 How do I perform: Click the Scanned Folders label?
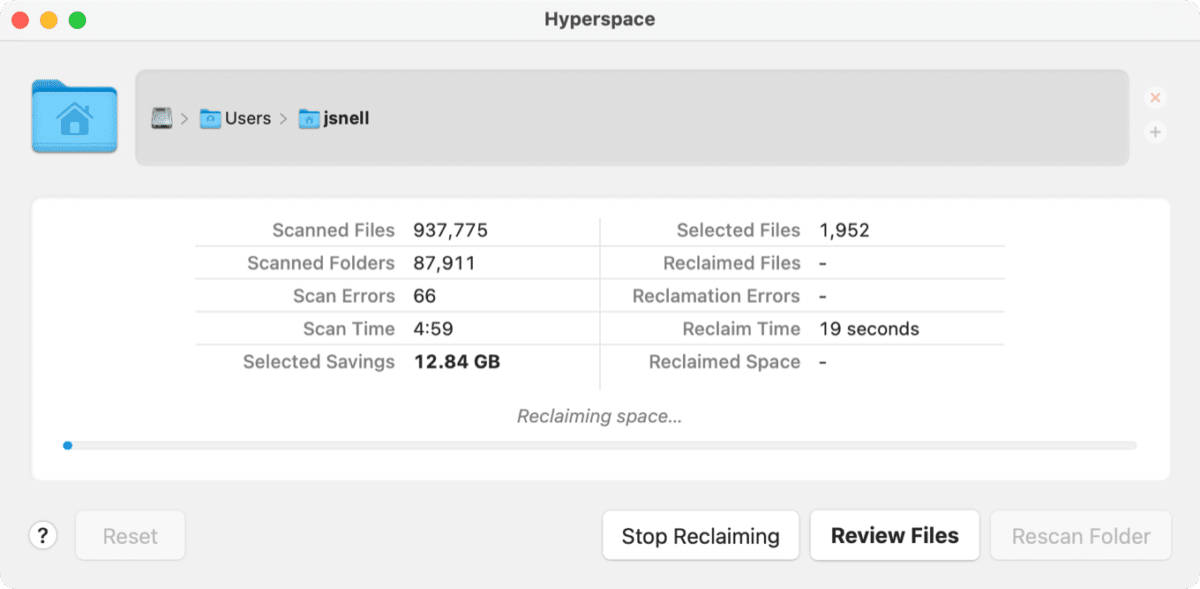click(321, 264)
